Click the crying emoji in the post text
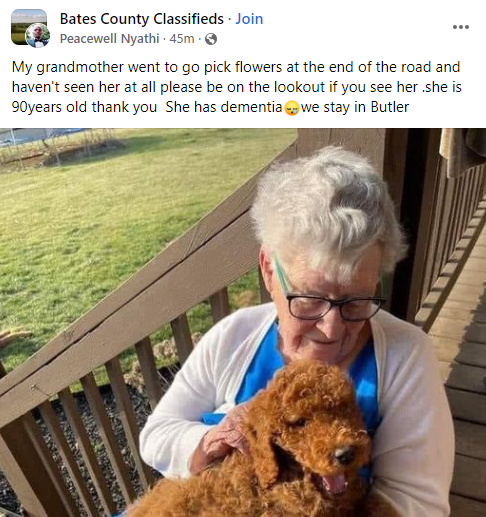Image resolution: width=486 pixels, height=517 pixels. point(292,108)
